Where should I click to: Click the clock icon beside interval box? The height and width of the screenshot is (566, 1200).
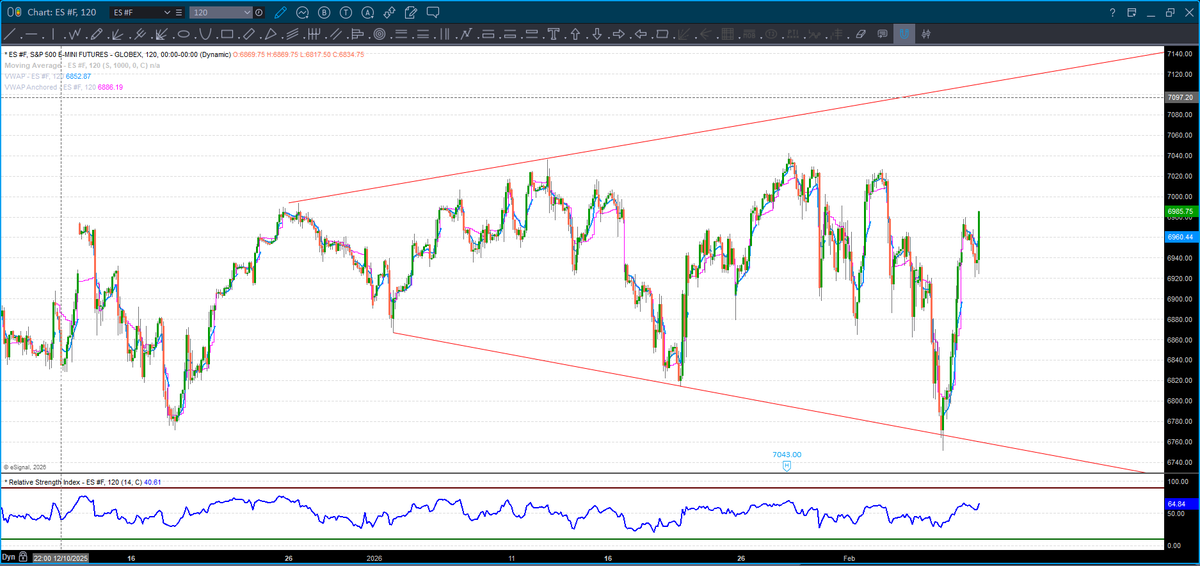(259, 12)
